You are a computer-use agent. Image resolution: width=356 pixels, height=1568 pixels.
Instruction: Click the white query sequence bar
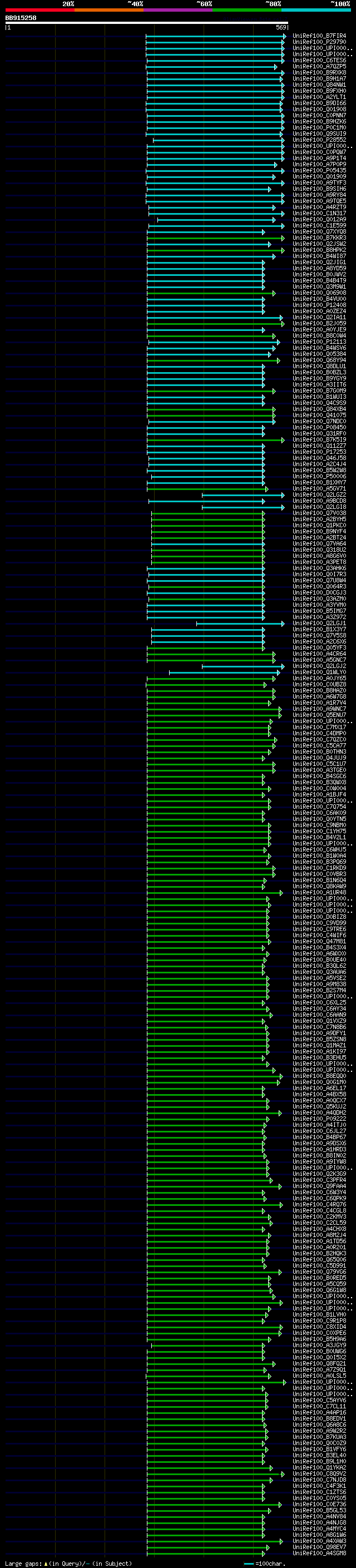coord(147,22)
